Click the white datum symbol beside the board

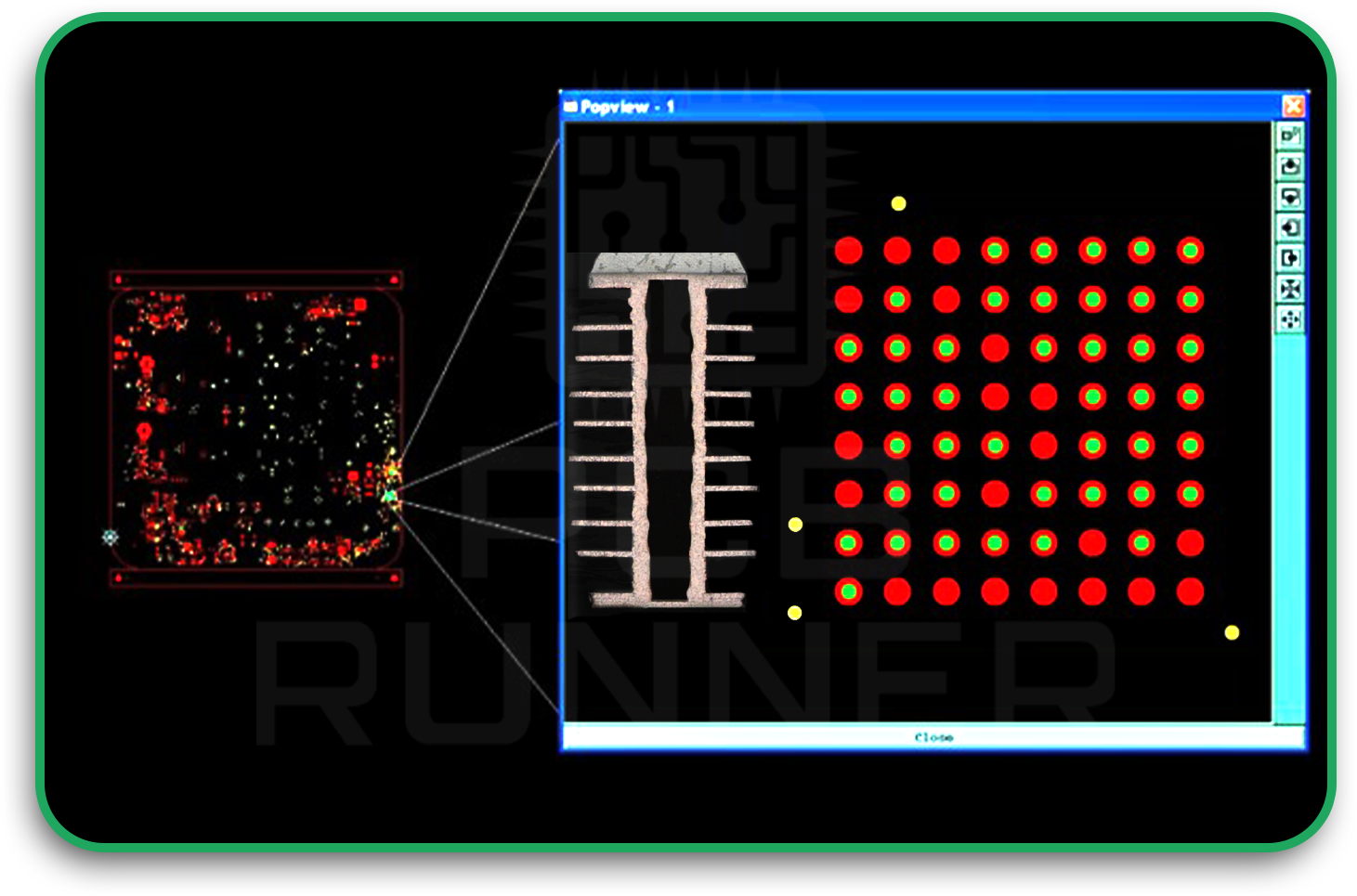point(111,537)
